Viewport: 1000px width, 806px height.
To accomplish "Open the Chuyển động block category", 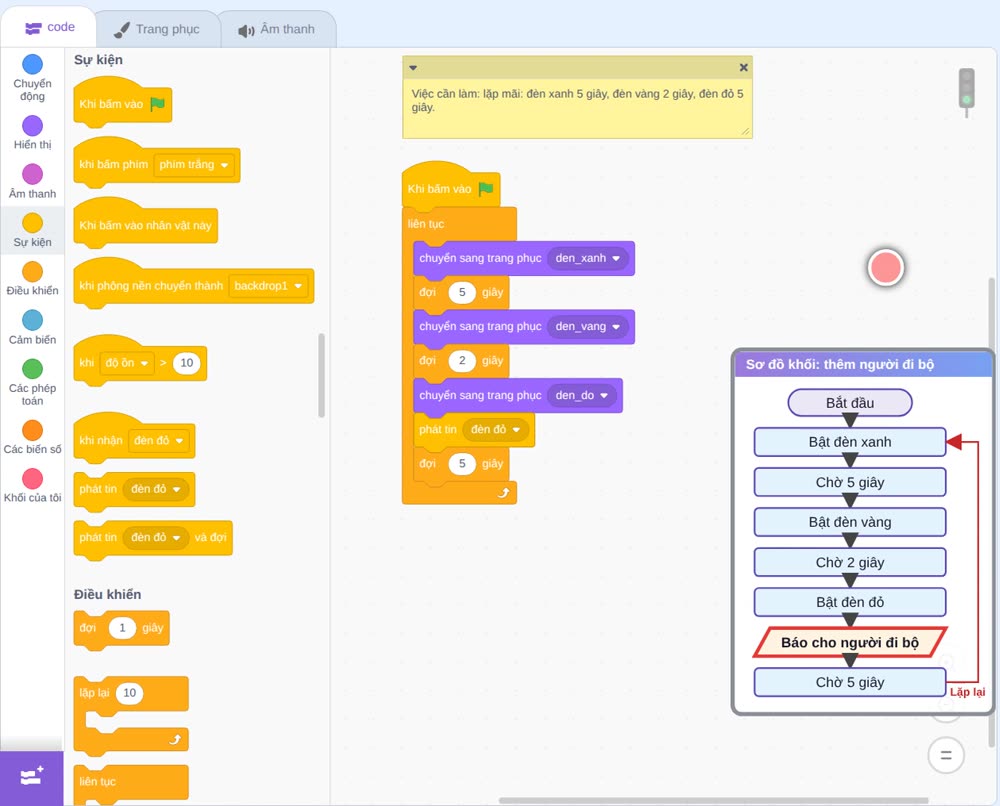I will click(33, 77).
